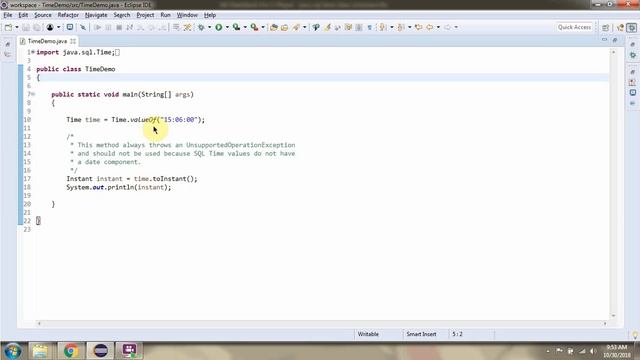640x360 pixels.
Task: Expand the Next Annotation dropdown arrow
Action: [x=391, y=27]
